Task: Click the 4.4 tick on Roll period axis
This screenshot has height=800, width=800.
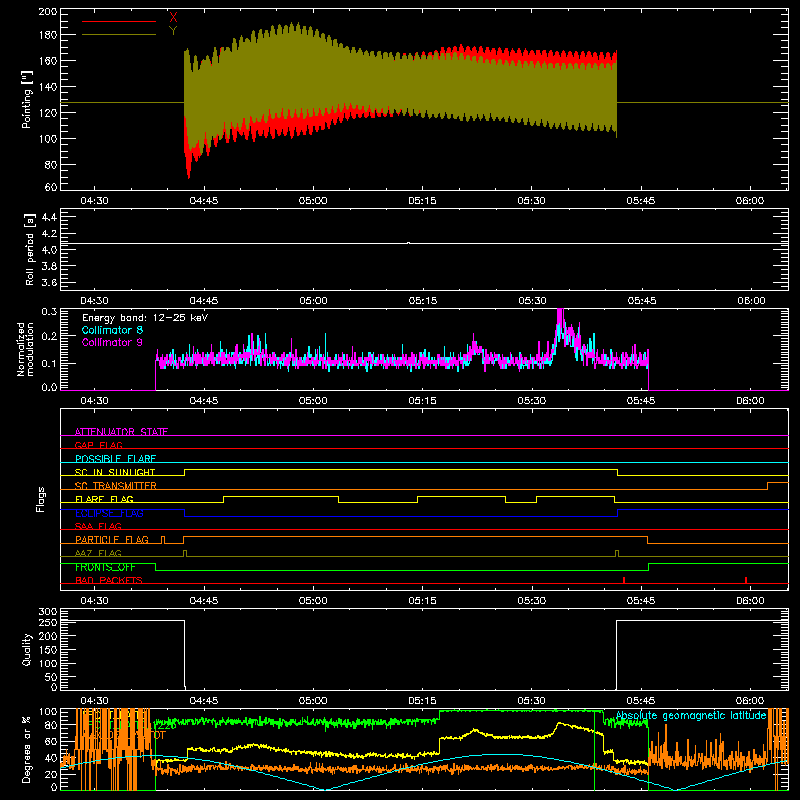Action: [49, 217]
